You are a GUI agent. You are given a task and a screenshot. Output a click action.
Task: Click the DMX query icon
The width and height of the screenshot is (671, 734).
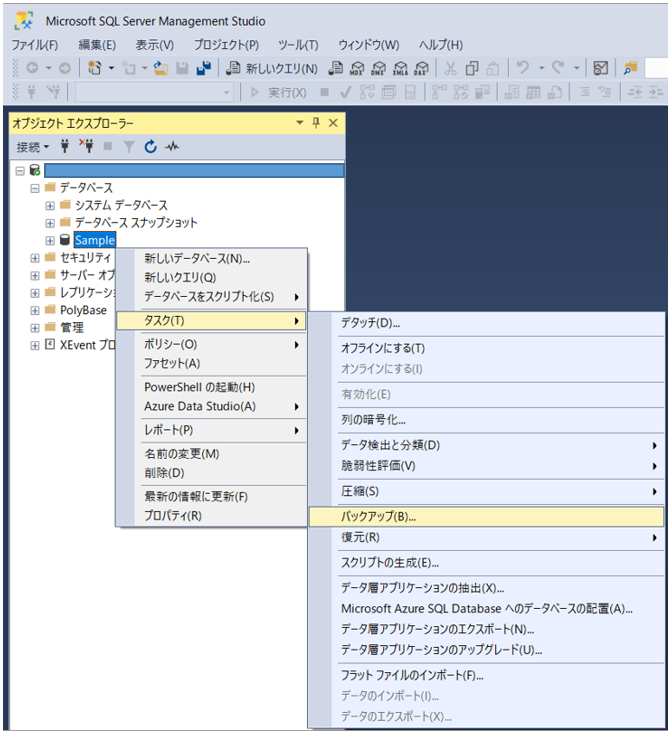click(x=378, y=69)
